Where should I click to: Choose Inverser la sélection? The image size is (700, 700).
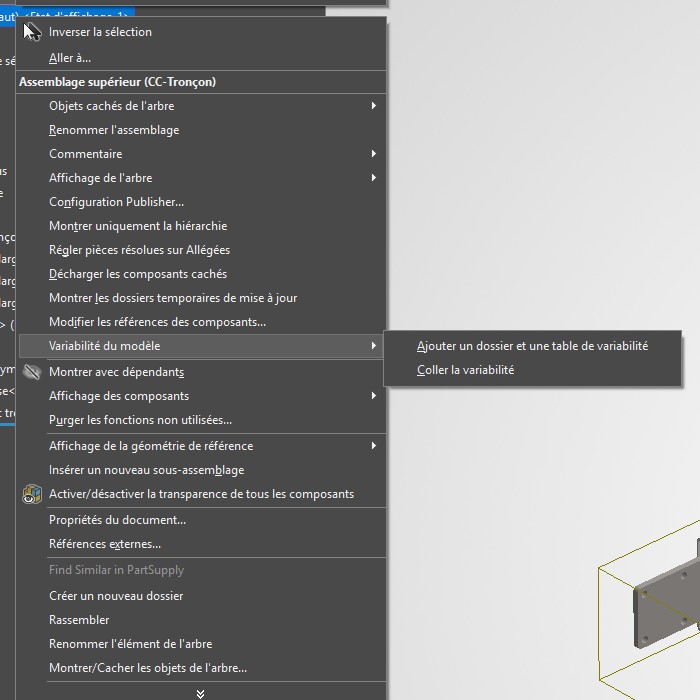coord(100,32)
